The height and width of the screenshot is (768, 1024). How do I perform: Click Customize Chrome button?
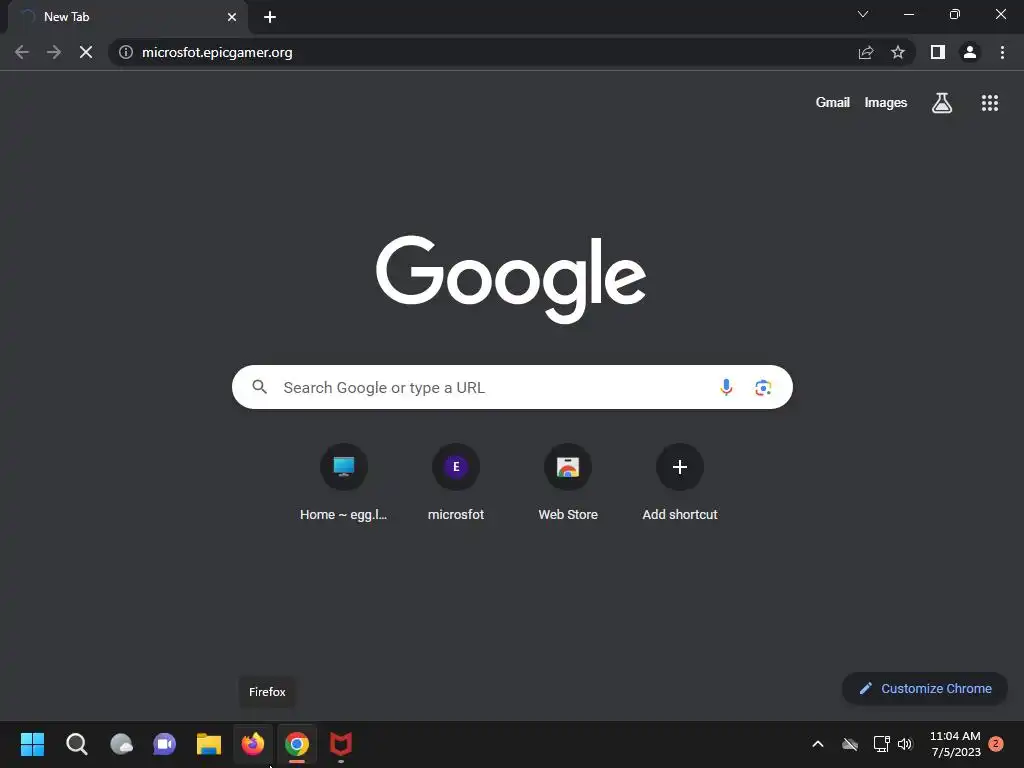[x=925, y=688]
